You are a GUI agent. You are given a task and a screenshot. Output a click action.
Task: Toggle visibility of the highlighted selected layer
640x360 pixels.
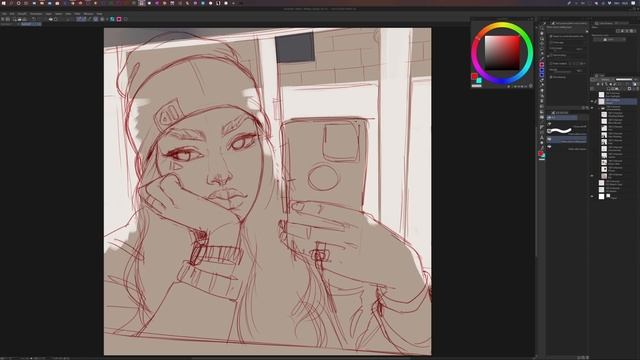point(592,101)
